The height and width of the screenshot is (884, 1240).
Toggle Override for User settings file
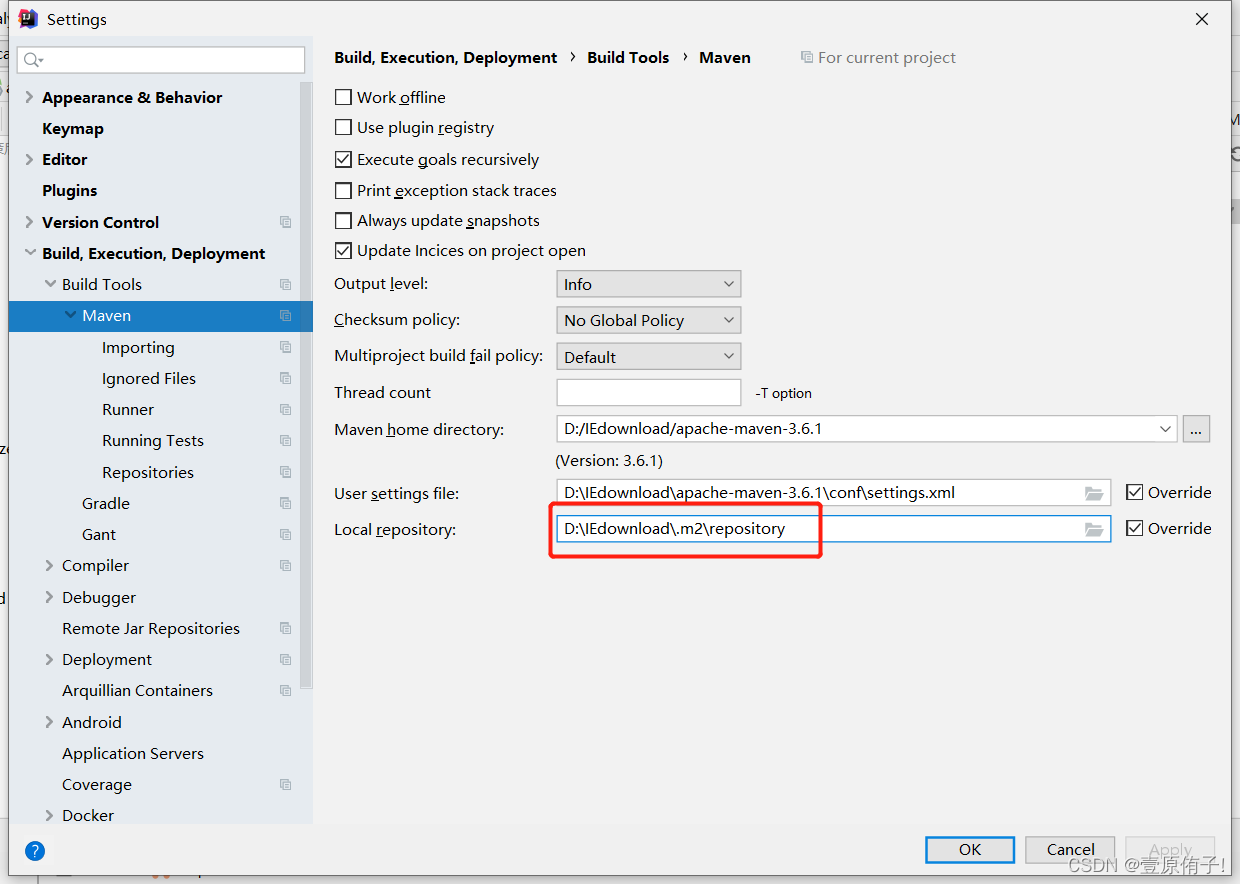(1134, 492)
